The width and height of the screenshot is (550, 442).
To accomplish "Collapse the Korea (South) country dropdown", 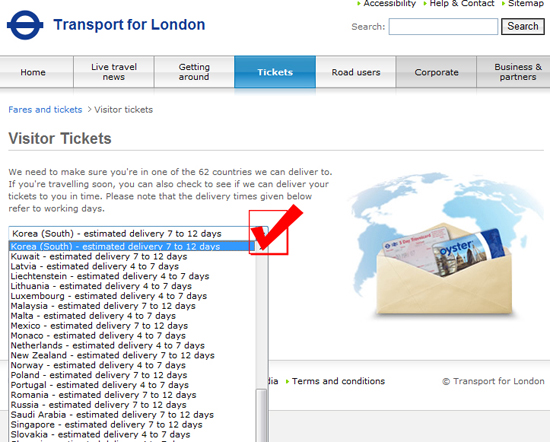I will click(x=138, y=233).
